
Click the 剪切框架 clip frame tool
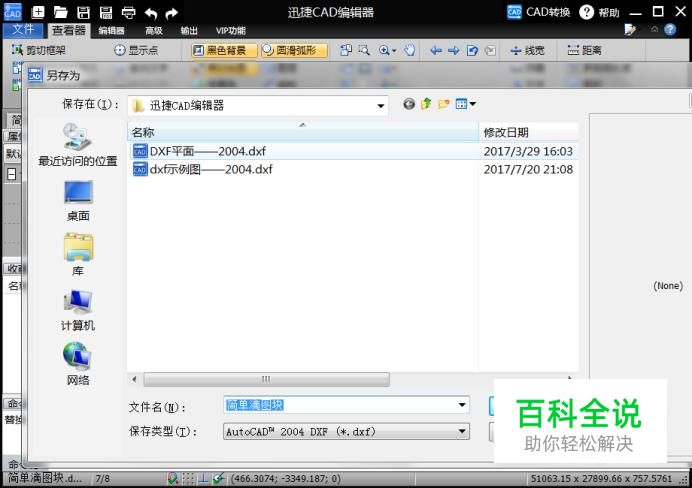point(38,50)
